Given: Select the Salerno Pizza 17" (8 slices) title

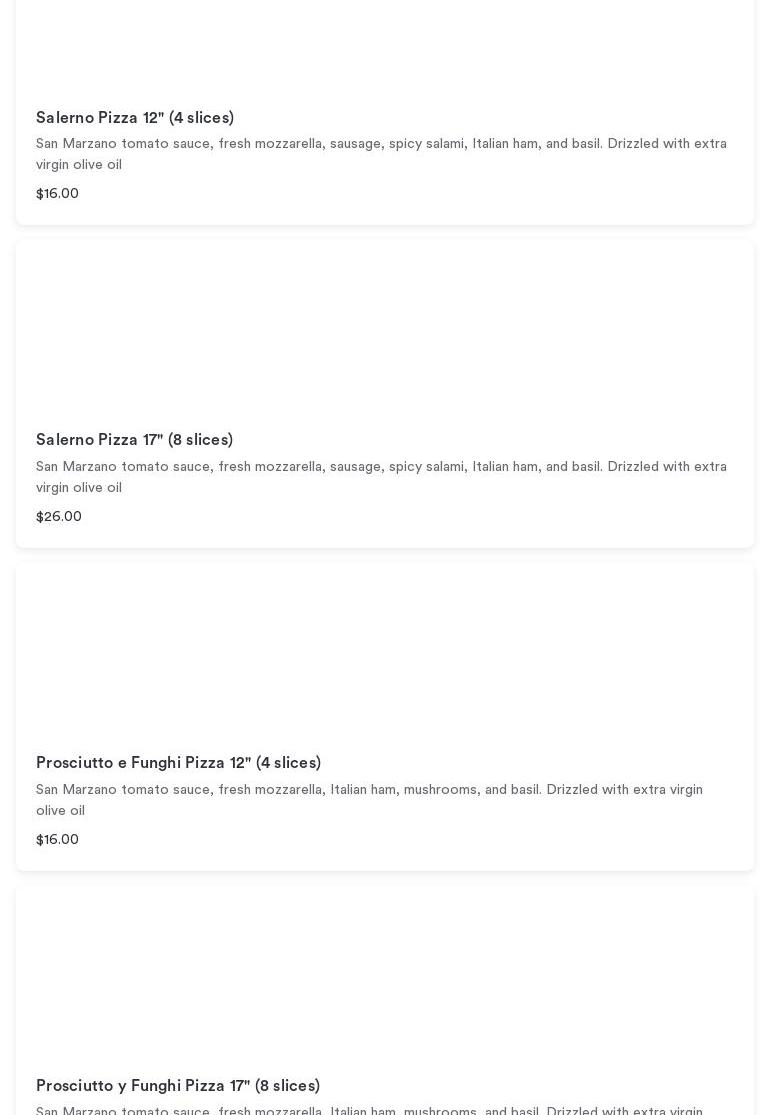Looking at the screenshot, I should point(134,440).
